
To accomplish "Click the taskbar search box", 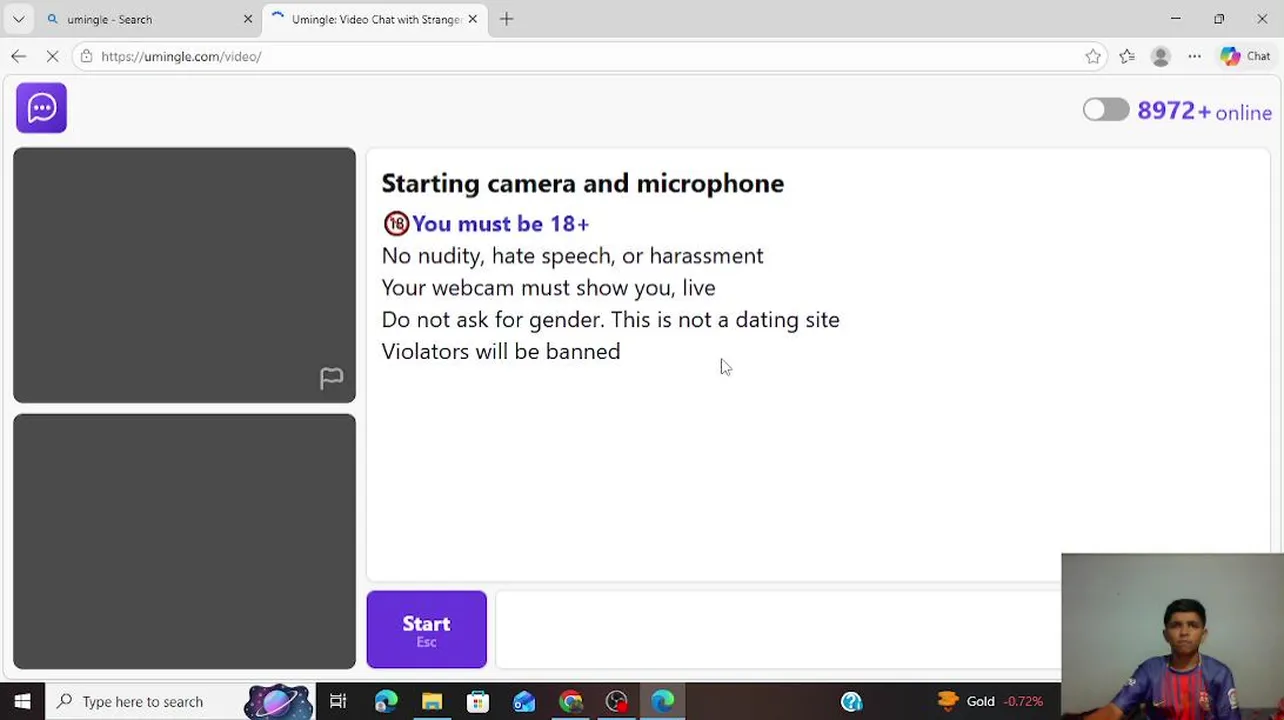I will tap(180, 702).
